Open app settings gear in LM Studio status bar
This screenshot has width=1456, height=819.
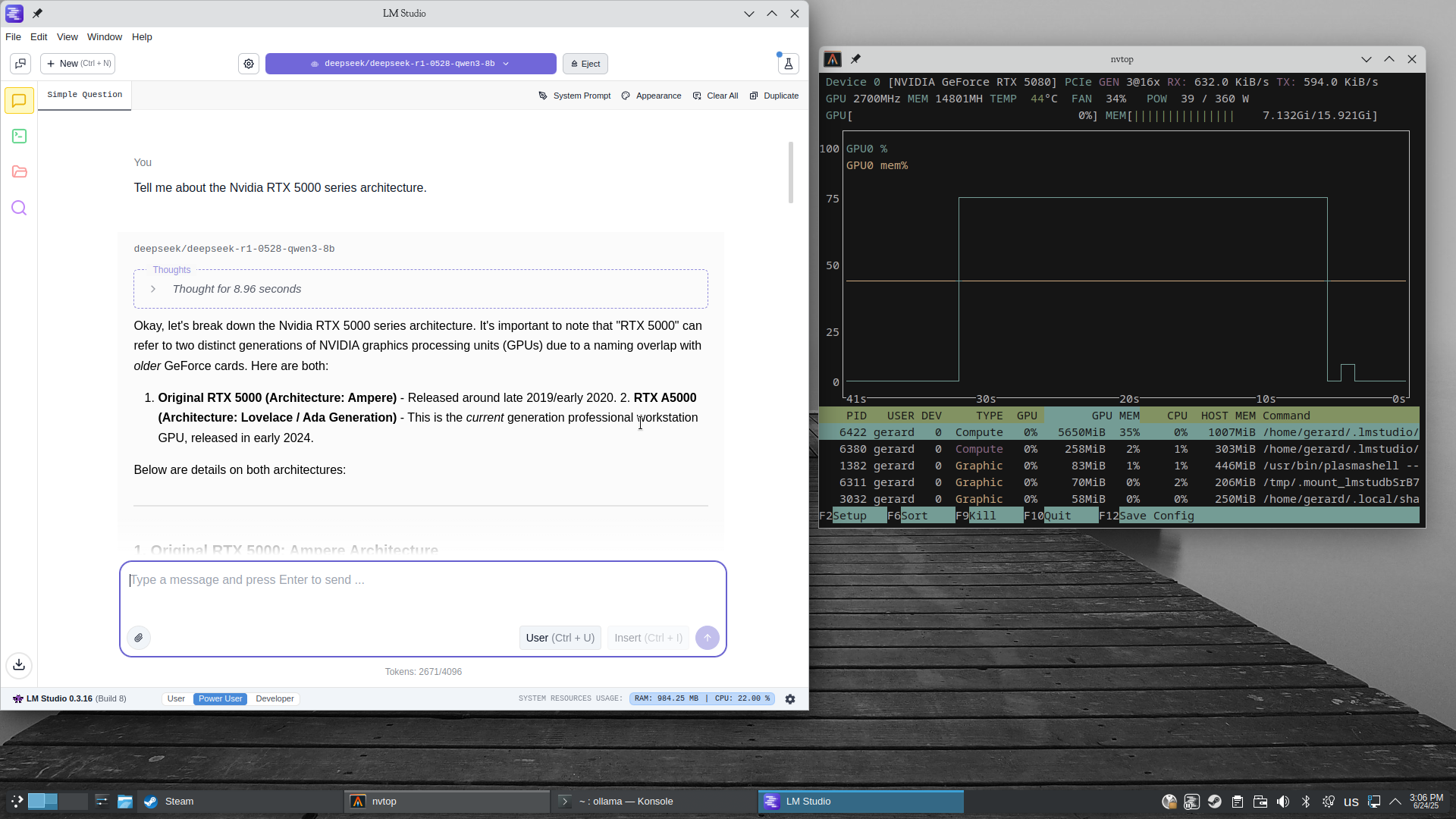[x=790, y=699]
